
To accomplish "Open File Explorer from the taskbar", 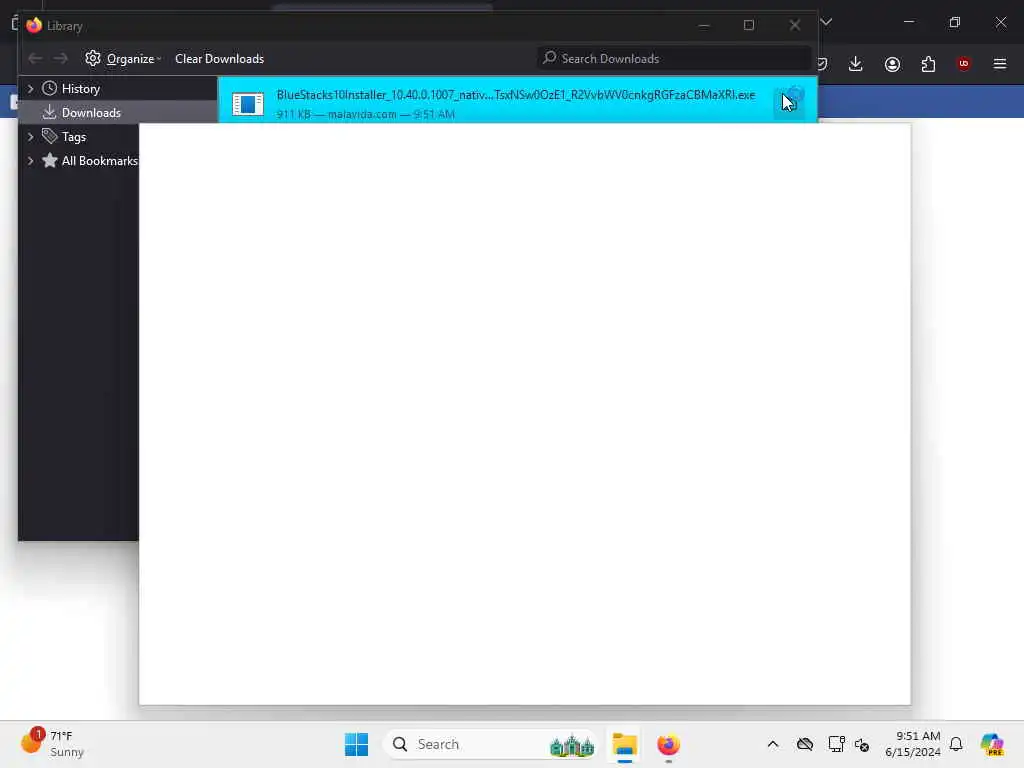I will pos(624,744).
